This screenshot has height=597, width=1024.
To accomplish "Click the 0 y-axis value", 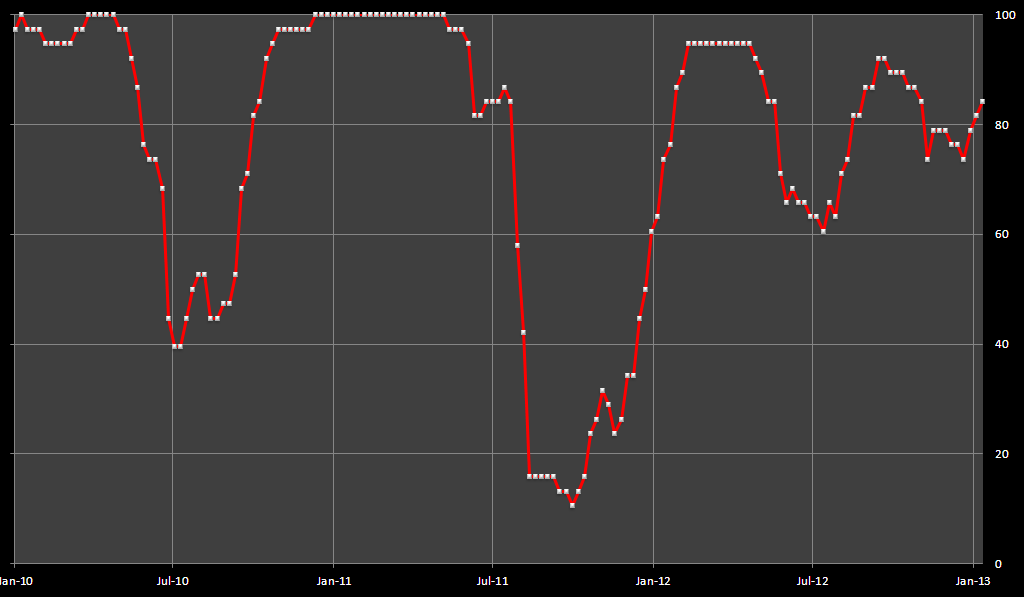I will click(x=998, y=564).
